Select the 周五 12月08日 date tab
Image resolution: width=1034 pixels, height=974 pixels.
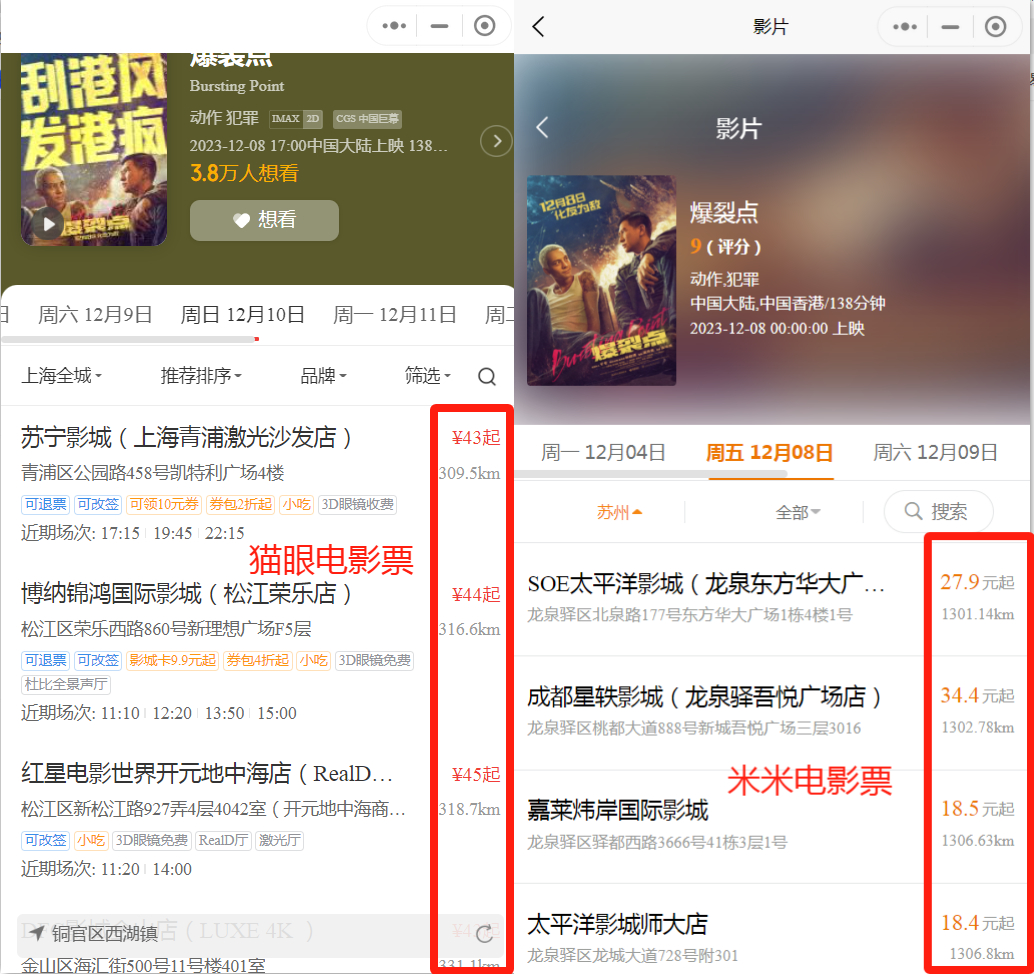[769, 453]
